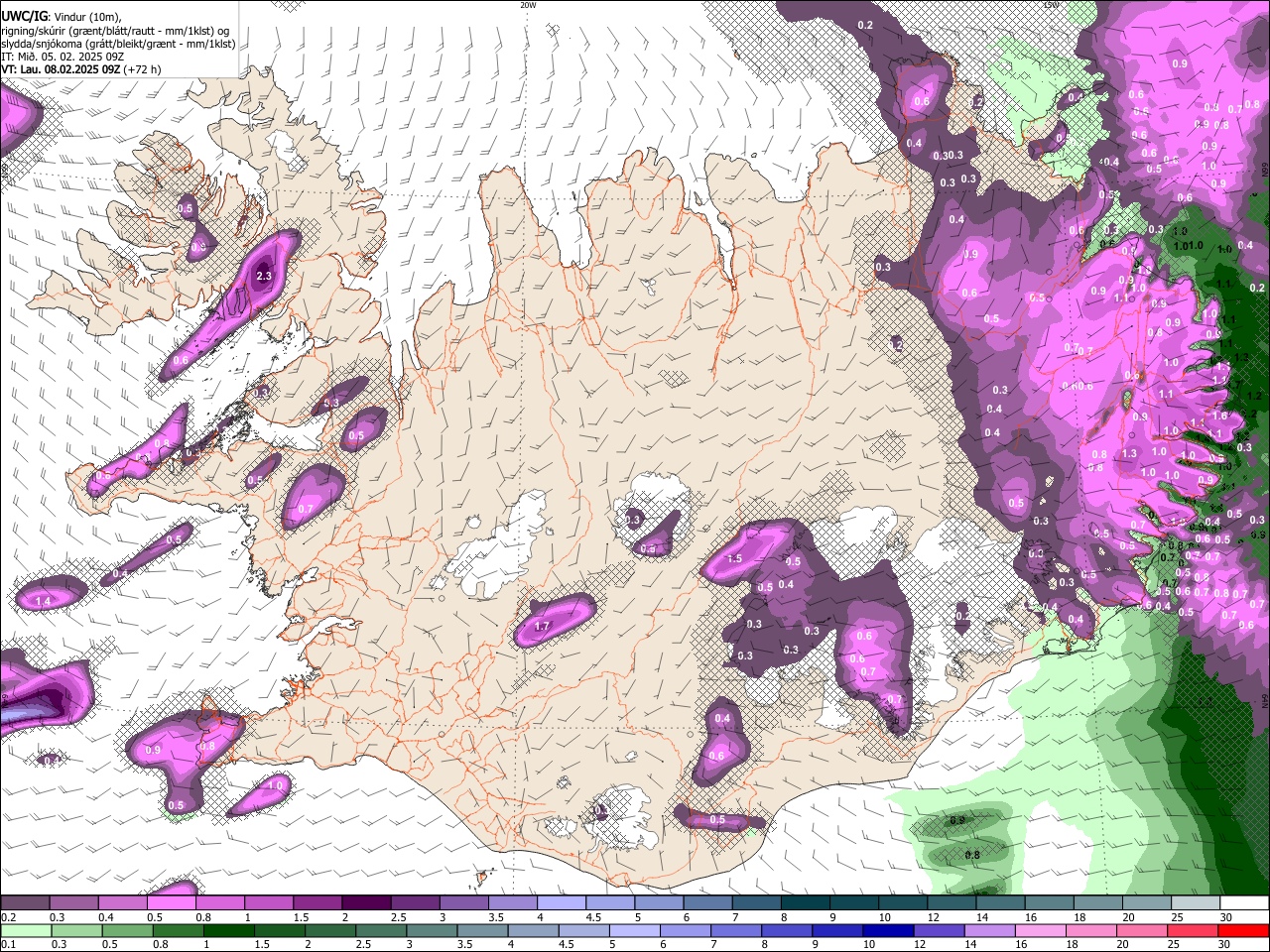Click the 1.4 snowfall value off the west coast
Image resolution: width=1270 pixels, height=952 pixels.
click(x=43, y=602)
